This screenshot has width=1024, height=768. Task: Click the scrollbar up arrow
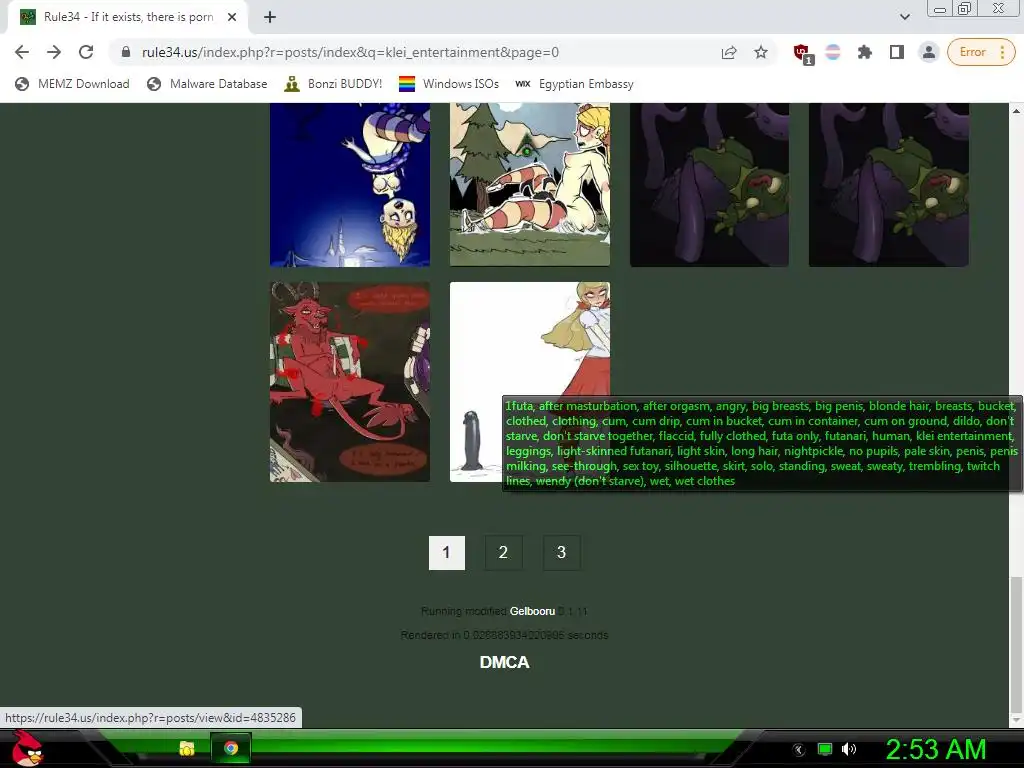coord(1016,110)
